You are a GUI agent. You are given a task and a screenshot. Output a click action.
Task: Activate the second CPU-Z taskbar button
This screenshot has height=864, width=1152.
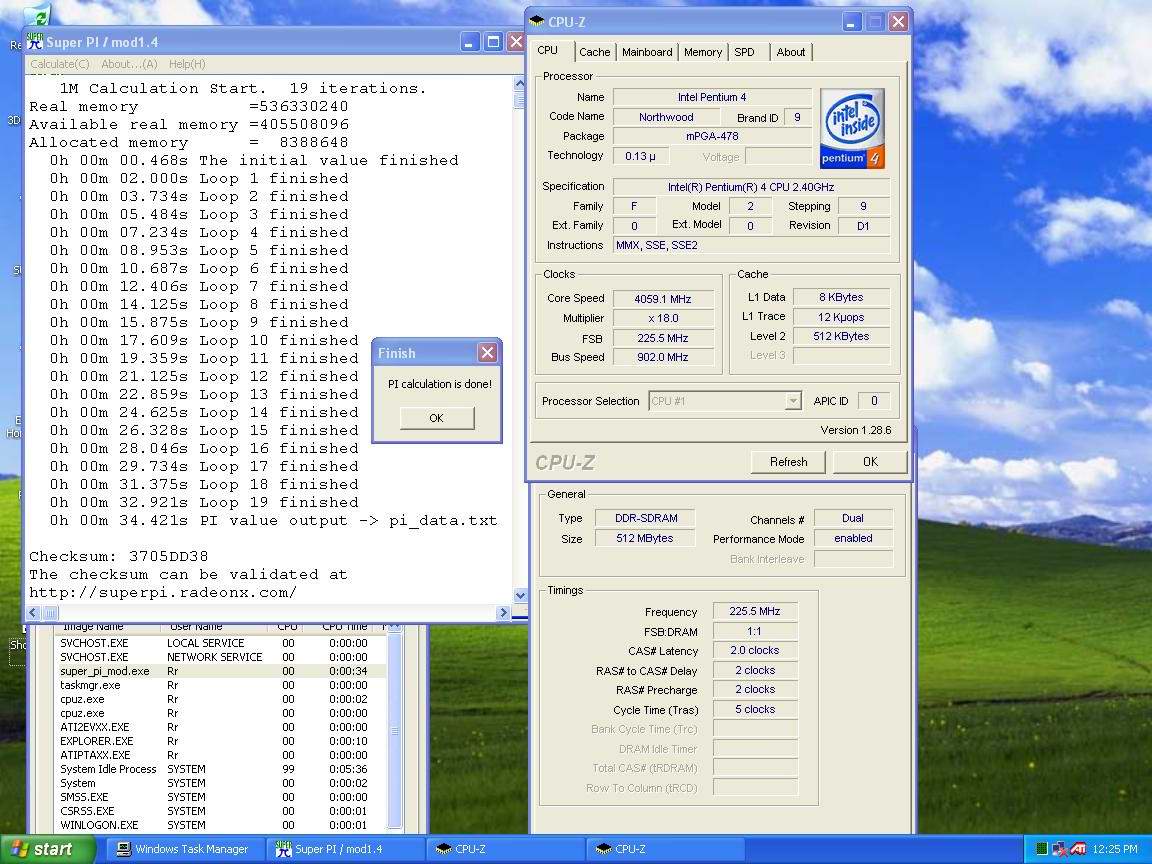click(x=665, y=849)
